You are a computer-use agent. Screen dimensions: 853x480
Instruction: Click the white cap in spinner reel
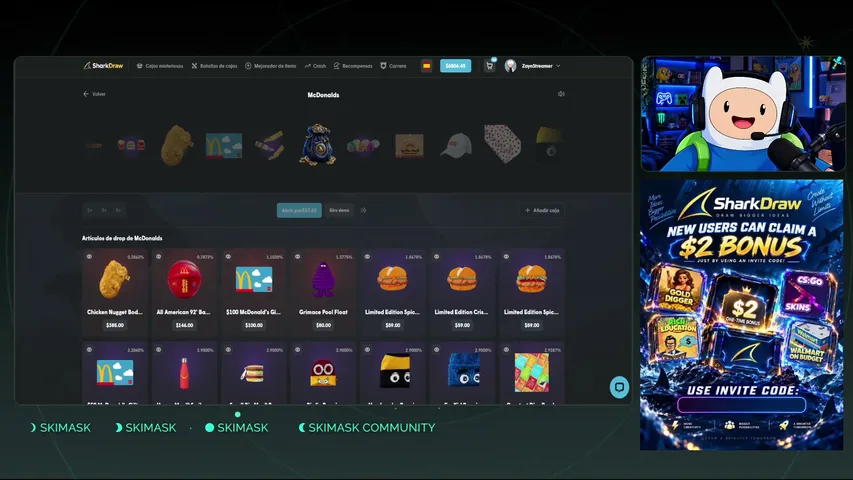(x=456, y=145)
